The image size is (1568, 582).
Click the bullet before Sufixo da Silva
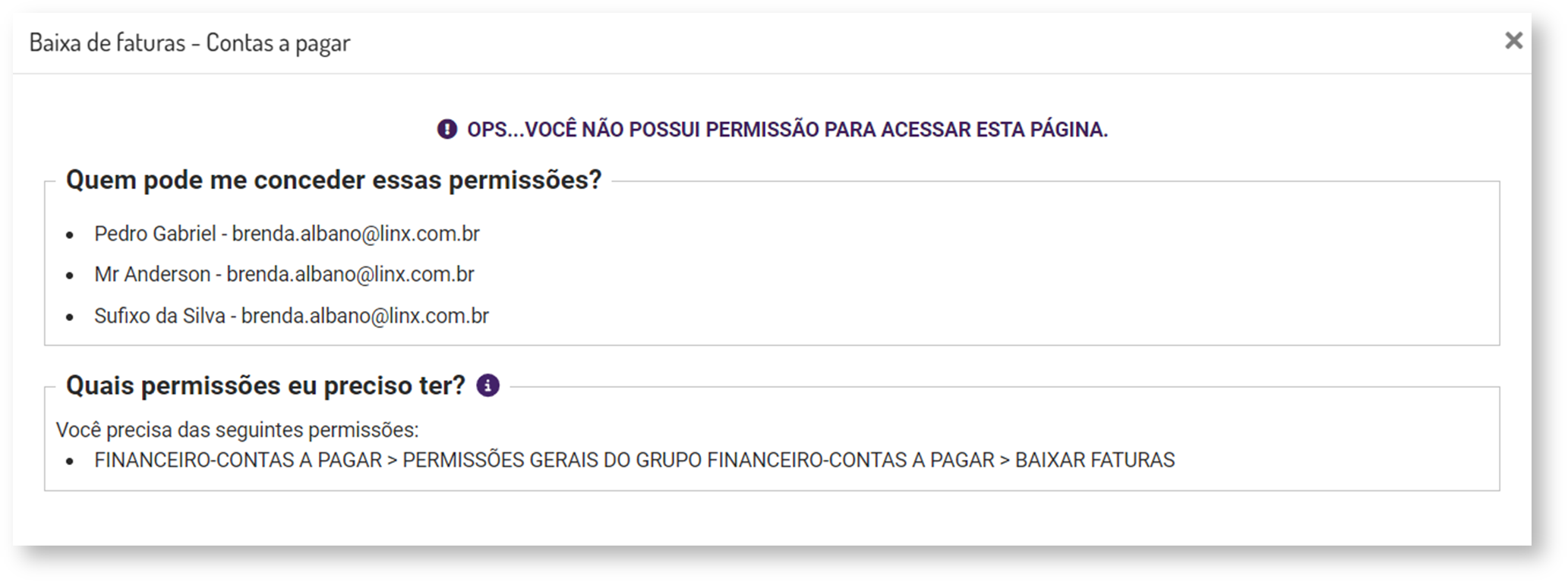tap(70, 317)
